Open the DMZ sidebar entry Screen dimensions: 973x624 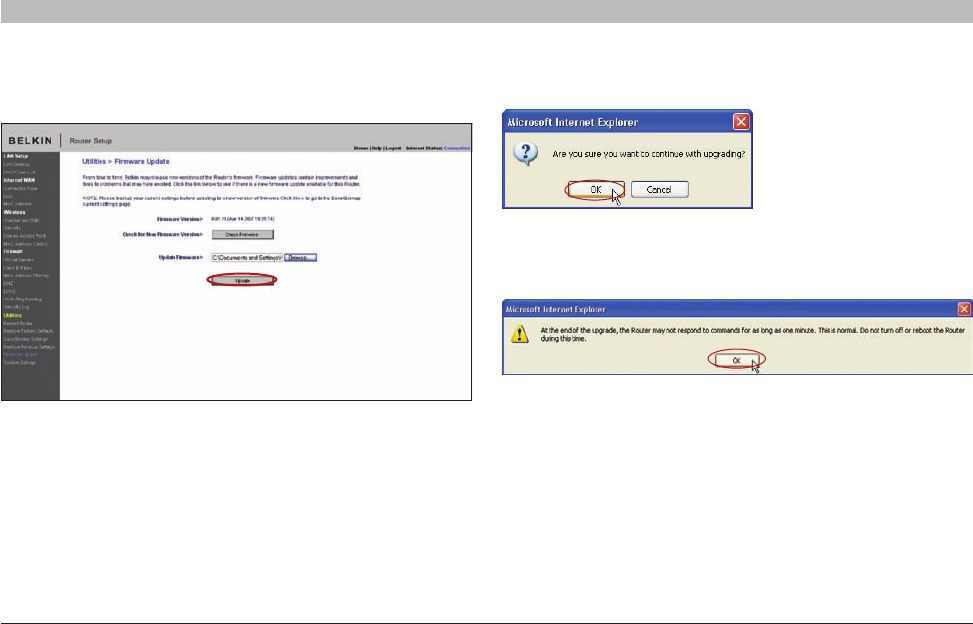[x=8, y=283]
